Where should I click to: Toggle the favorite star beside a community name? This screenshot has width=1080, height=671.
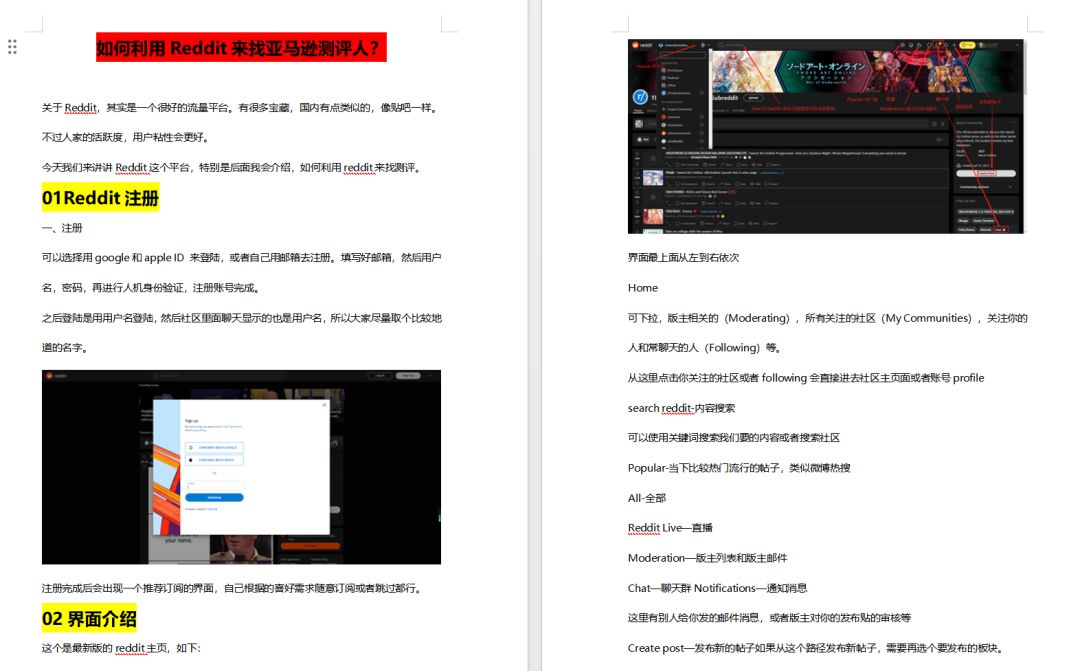click(700, 115)
